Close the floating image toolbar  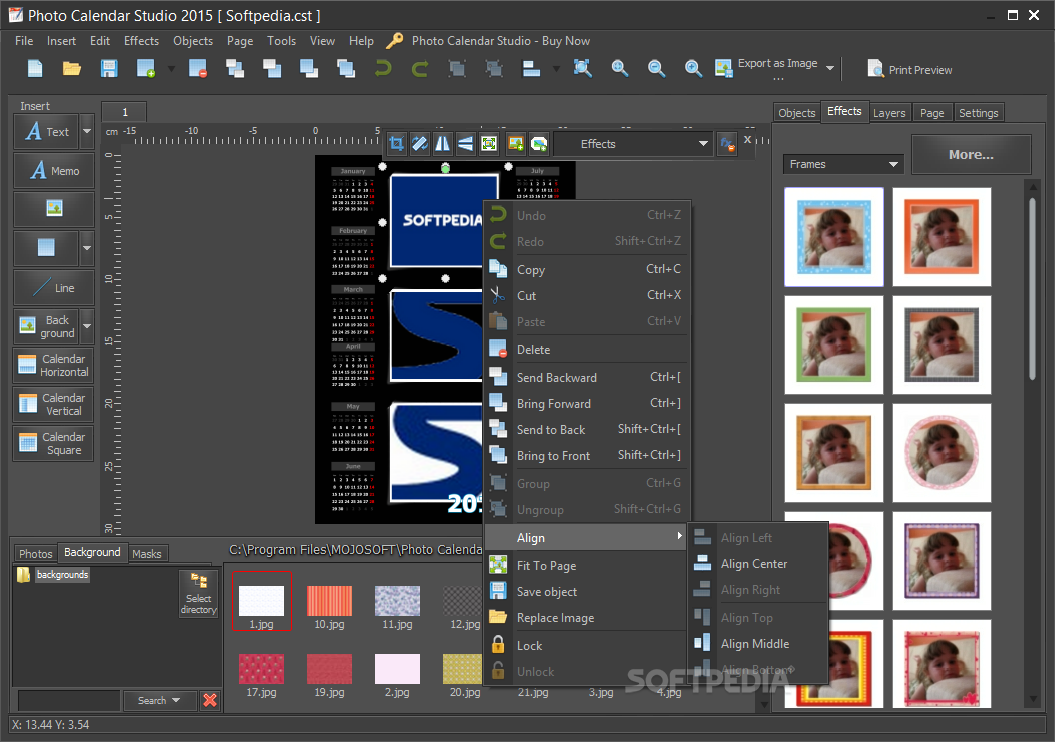[x=748, y=140]
